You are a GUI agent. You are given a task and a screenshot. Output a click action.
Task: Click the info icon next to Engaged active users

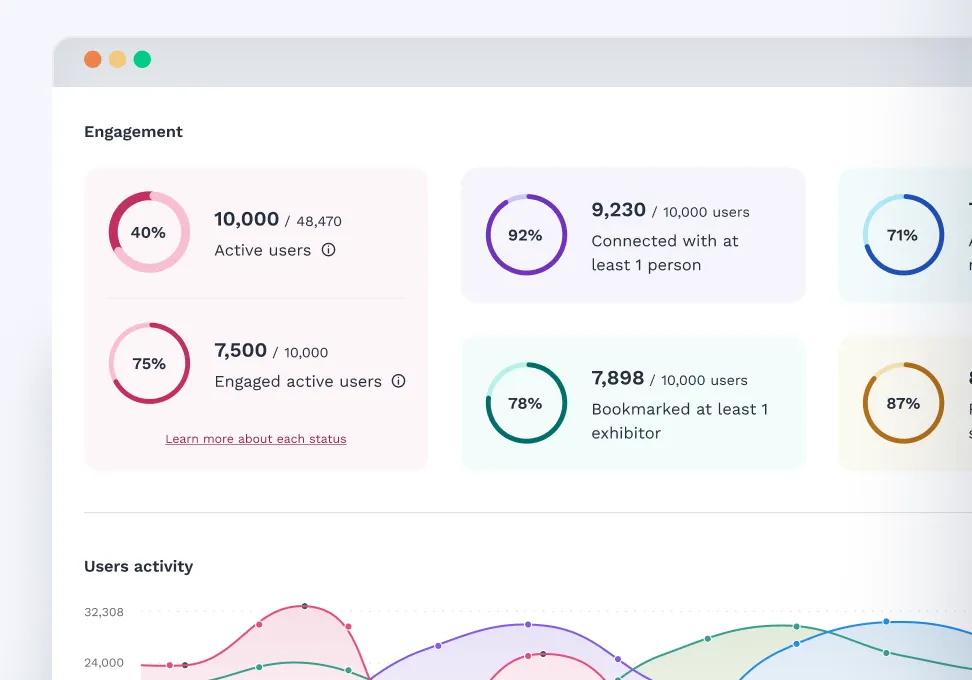tap(398, 381)
